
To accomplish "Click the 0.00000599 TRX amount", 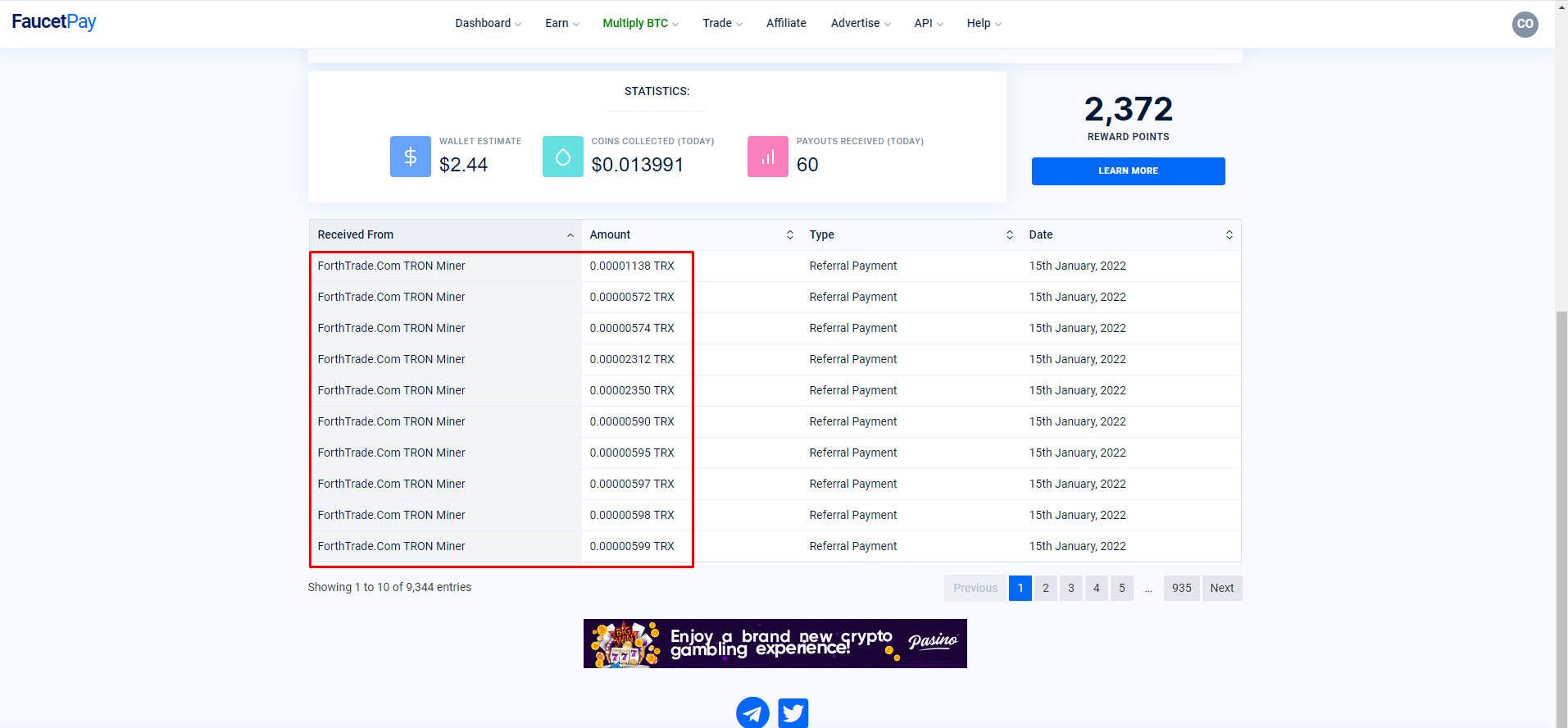I will click(632, 546).
